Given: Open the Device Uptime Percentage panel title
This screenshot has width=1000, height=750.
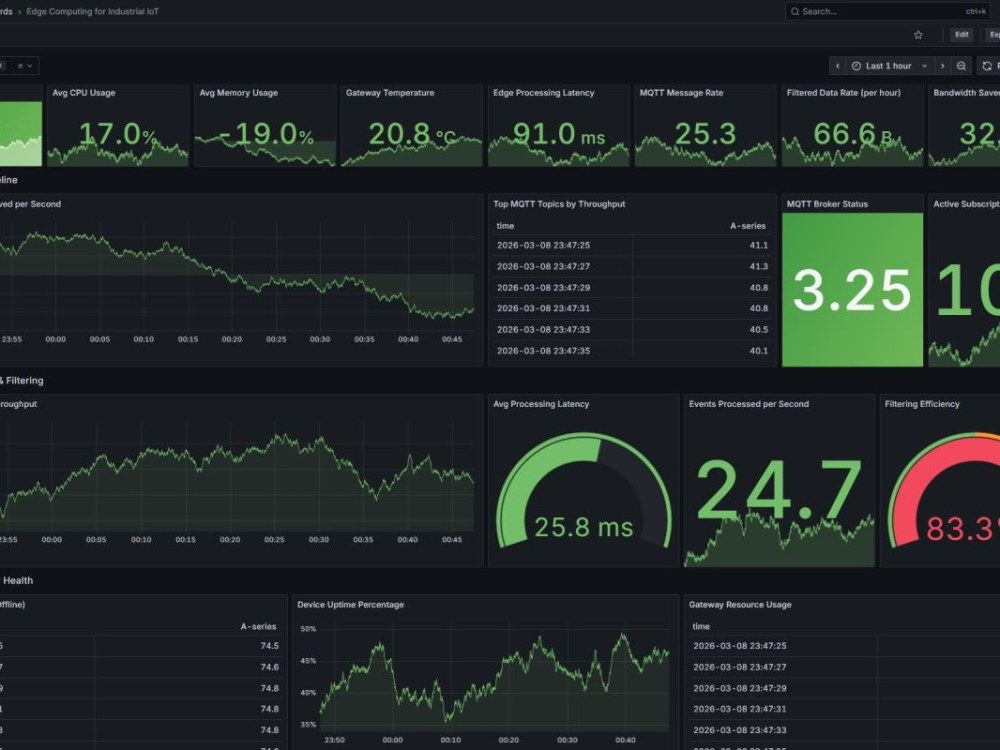Looking at the screenshot, I should coord(350,605).
